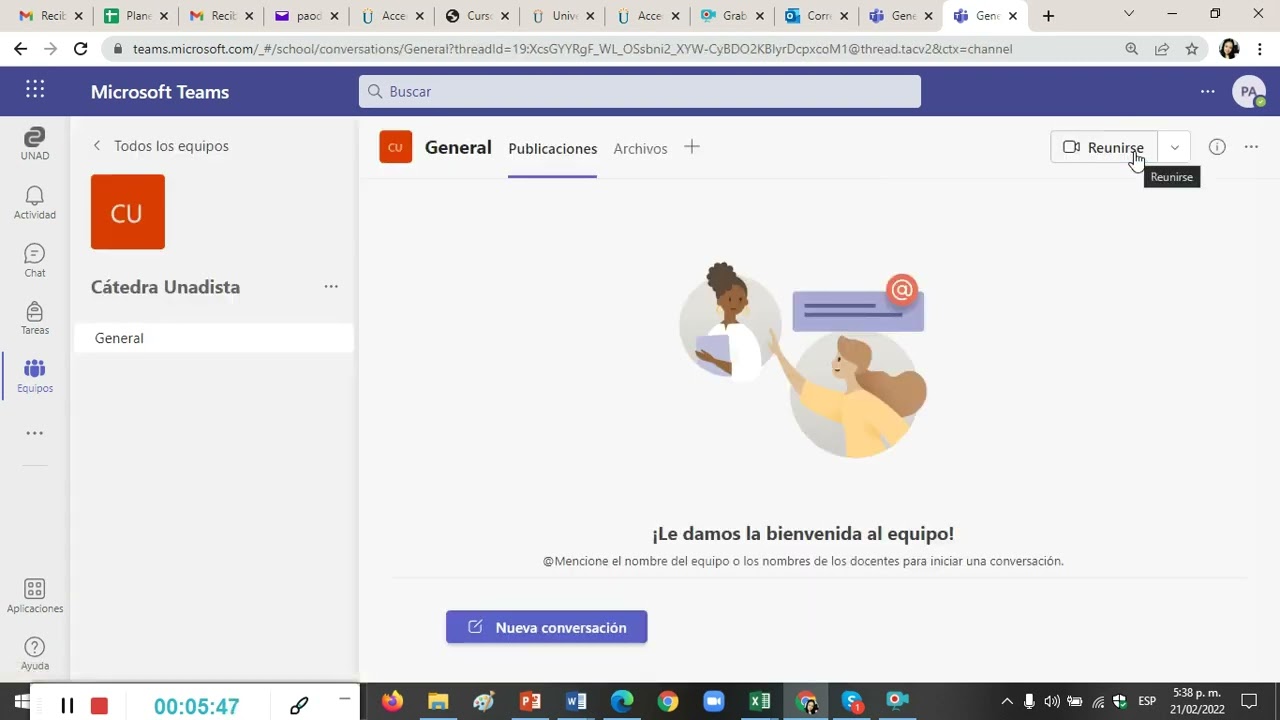1280x720 pixels.
Task: Minimize the recorder toolbar
Action: 345,698
